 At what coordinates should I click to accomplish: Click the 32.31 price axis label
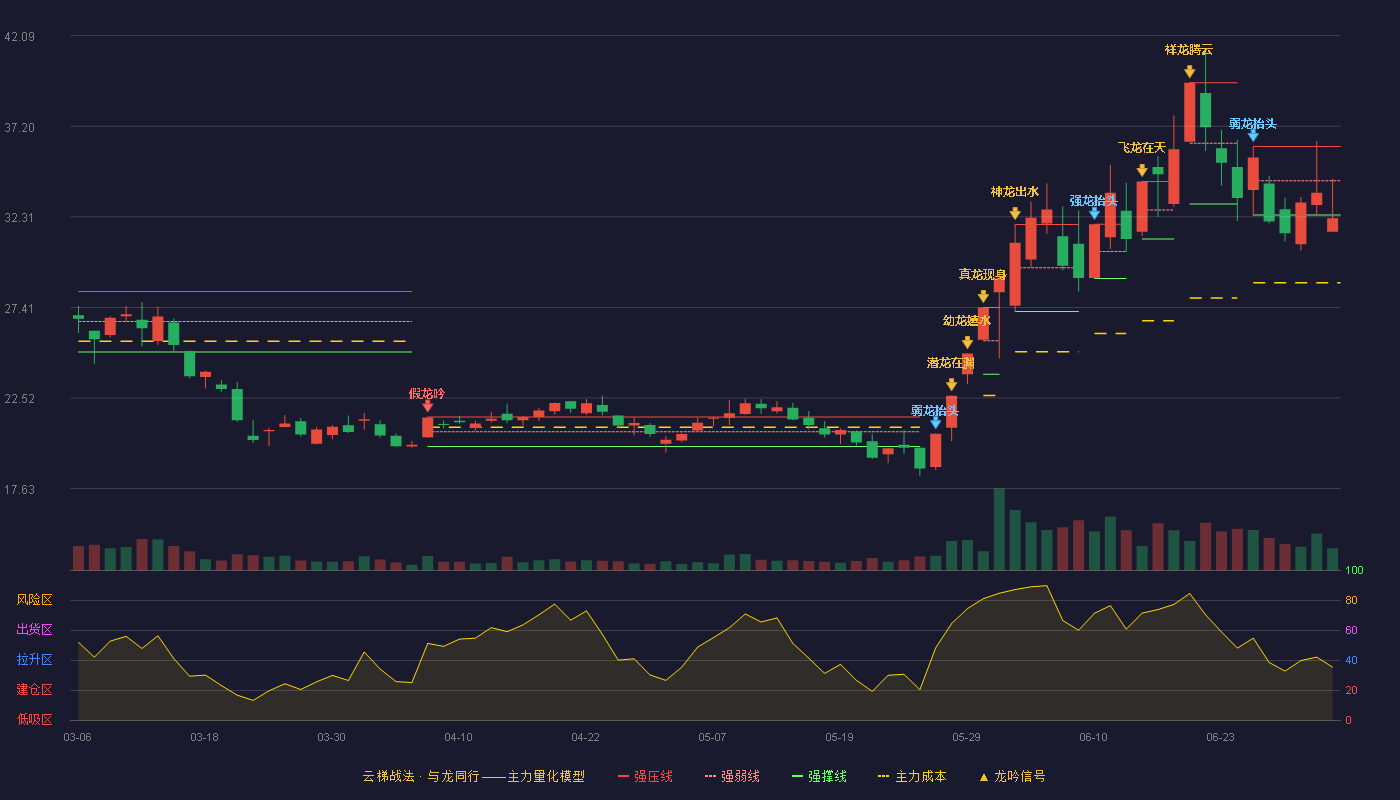[x=20, y=218]
